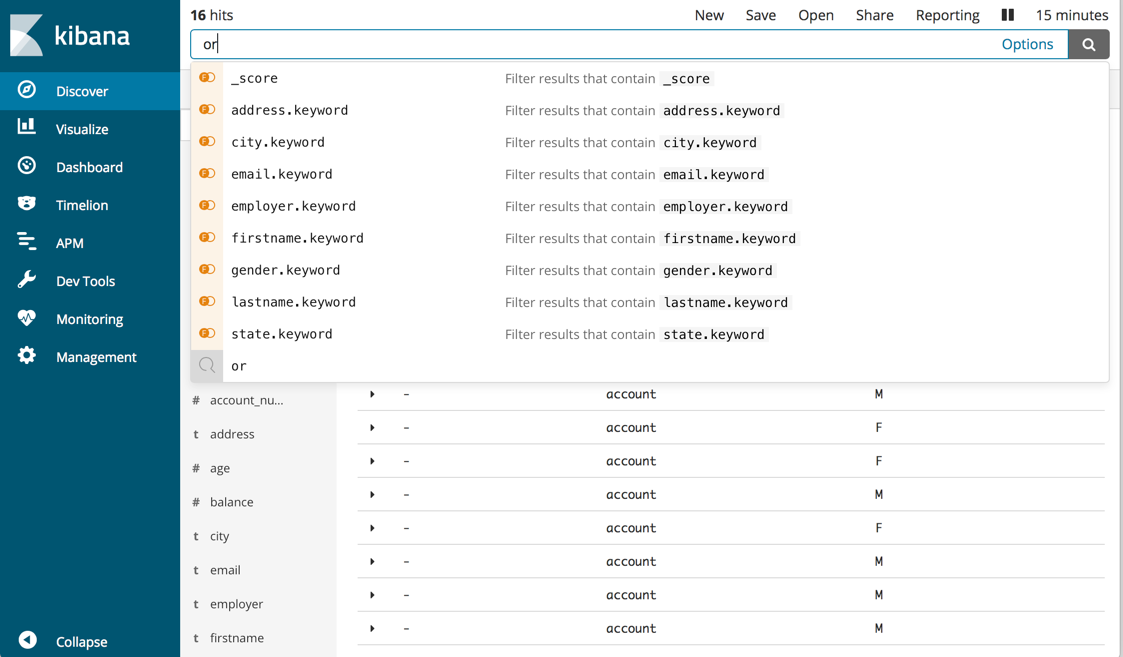Click the query search input field
The width and height of the screenshot is (1123, 657).
590,44
